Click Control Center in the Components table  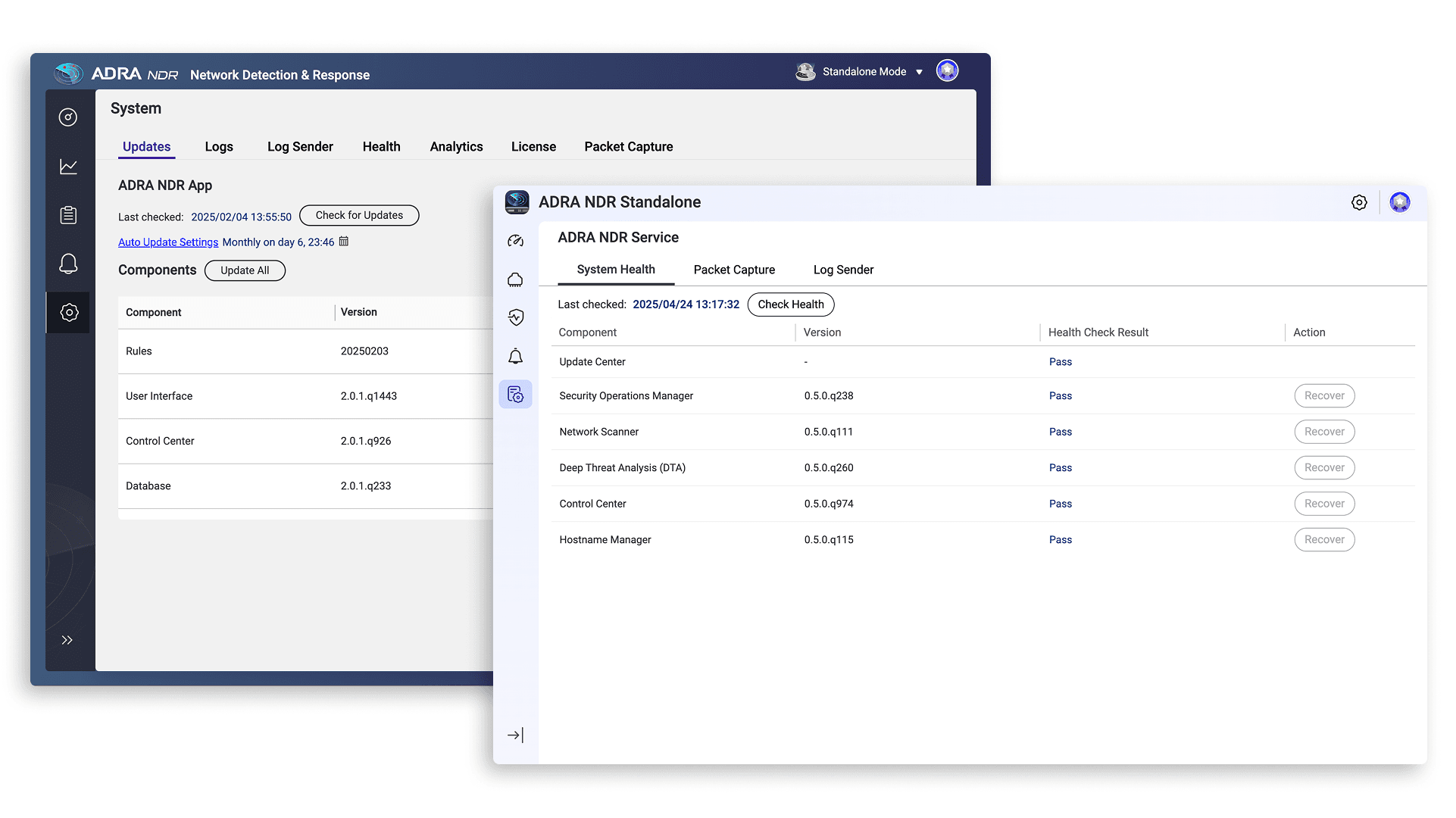click(x=160, y=442)
